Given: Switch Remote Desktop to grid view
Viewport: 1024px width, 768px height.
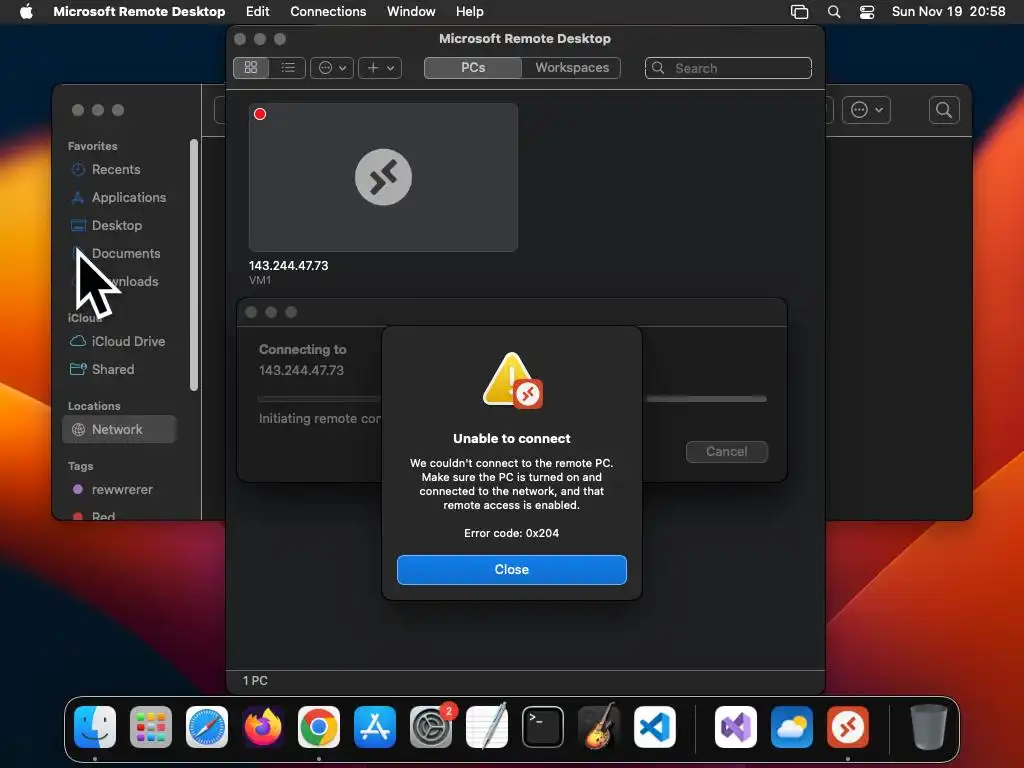Looking at the screenshot, I should 251,68.
